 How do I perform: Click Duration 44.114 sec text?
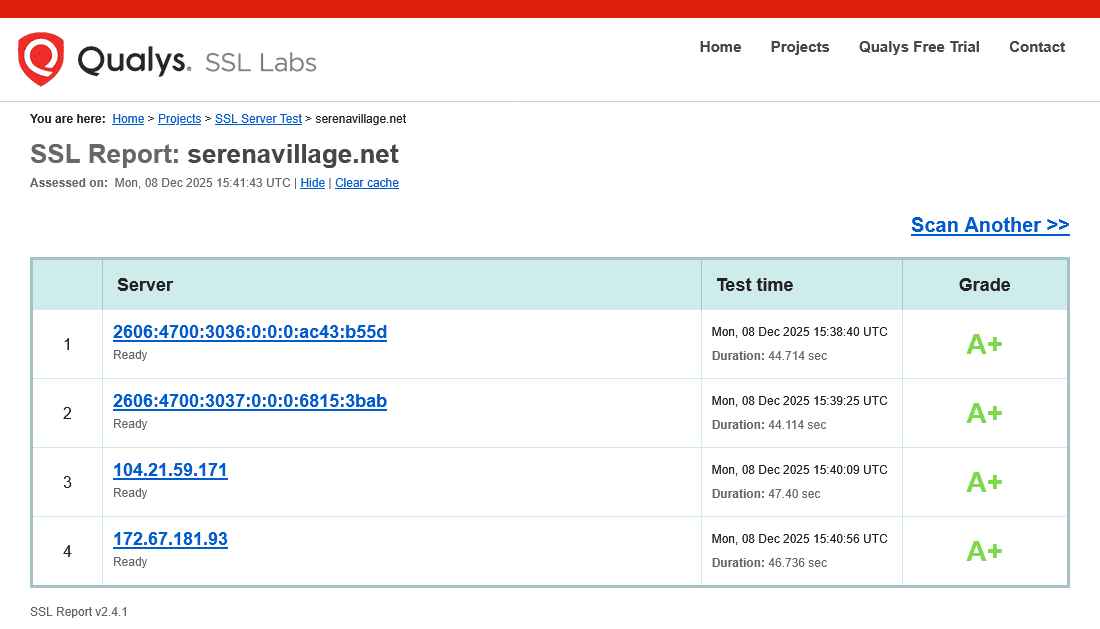769,425
